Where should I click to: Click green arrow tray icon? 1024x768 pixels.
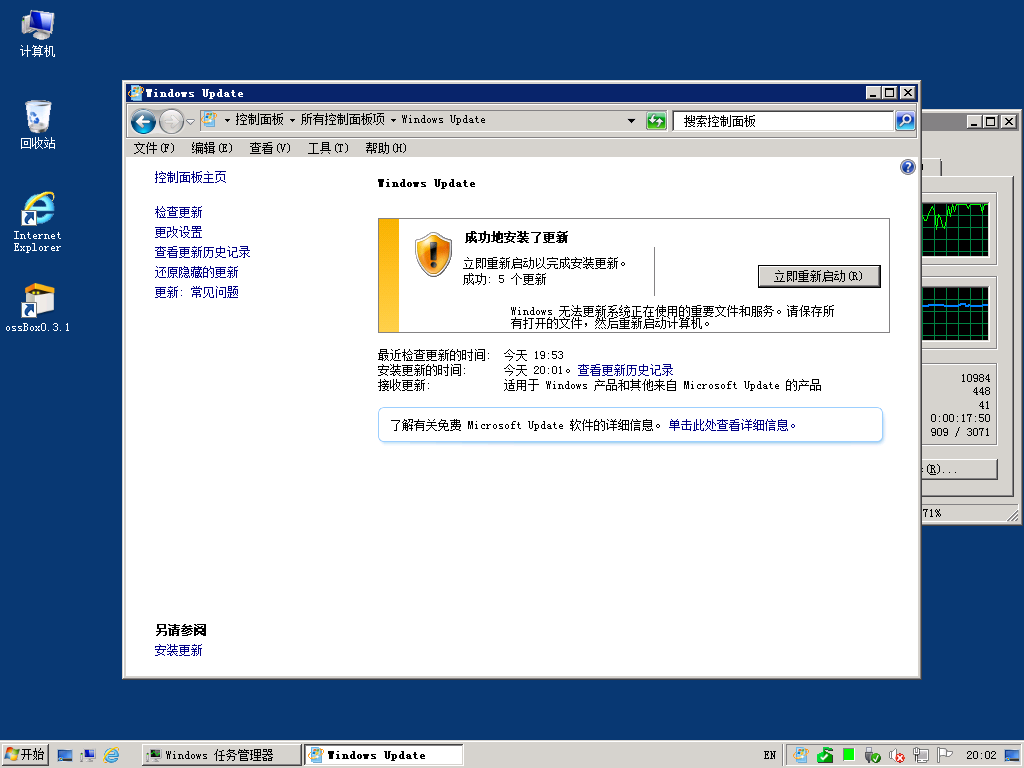pyautogui.click(x=825, y=756)
